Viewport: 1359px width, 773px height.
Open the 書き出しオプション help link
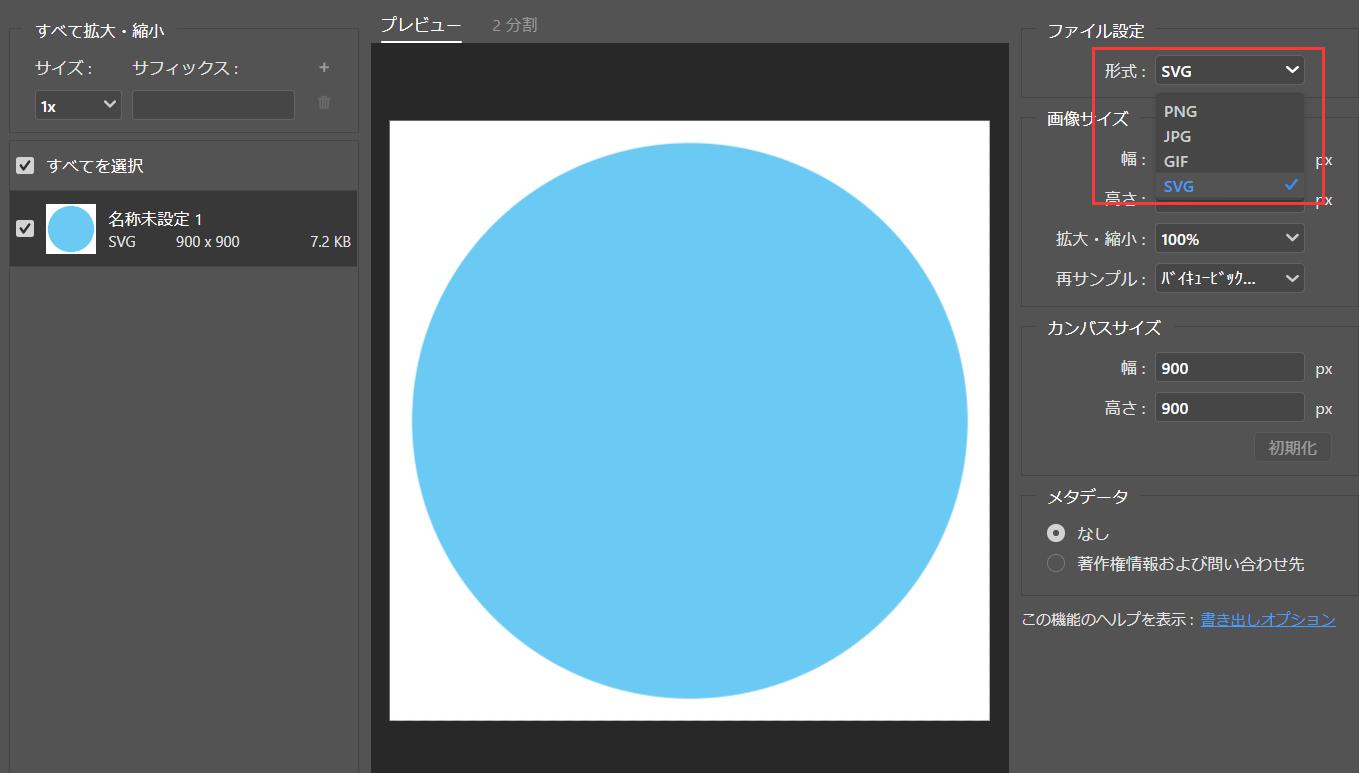pos(1268,620)
